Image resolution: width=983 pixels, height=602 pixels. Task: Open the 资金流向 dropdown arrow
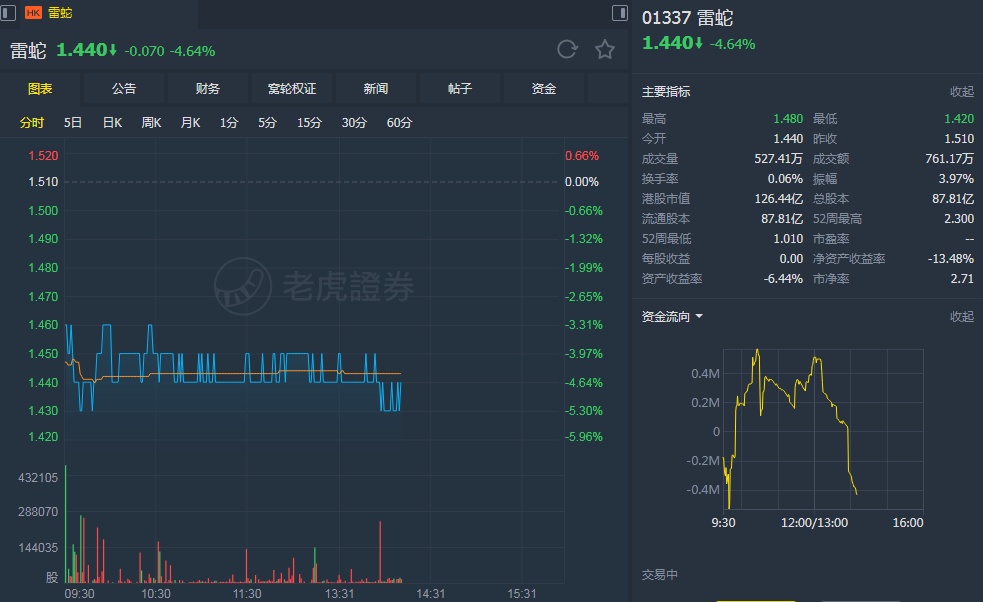pos(699,316)
